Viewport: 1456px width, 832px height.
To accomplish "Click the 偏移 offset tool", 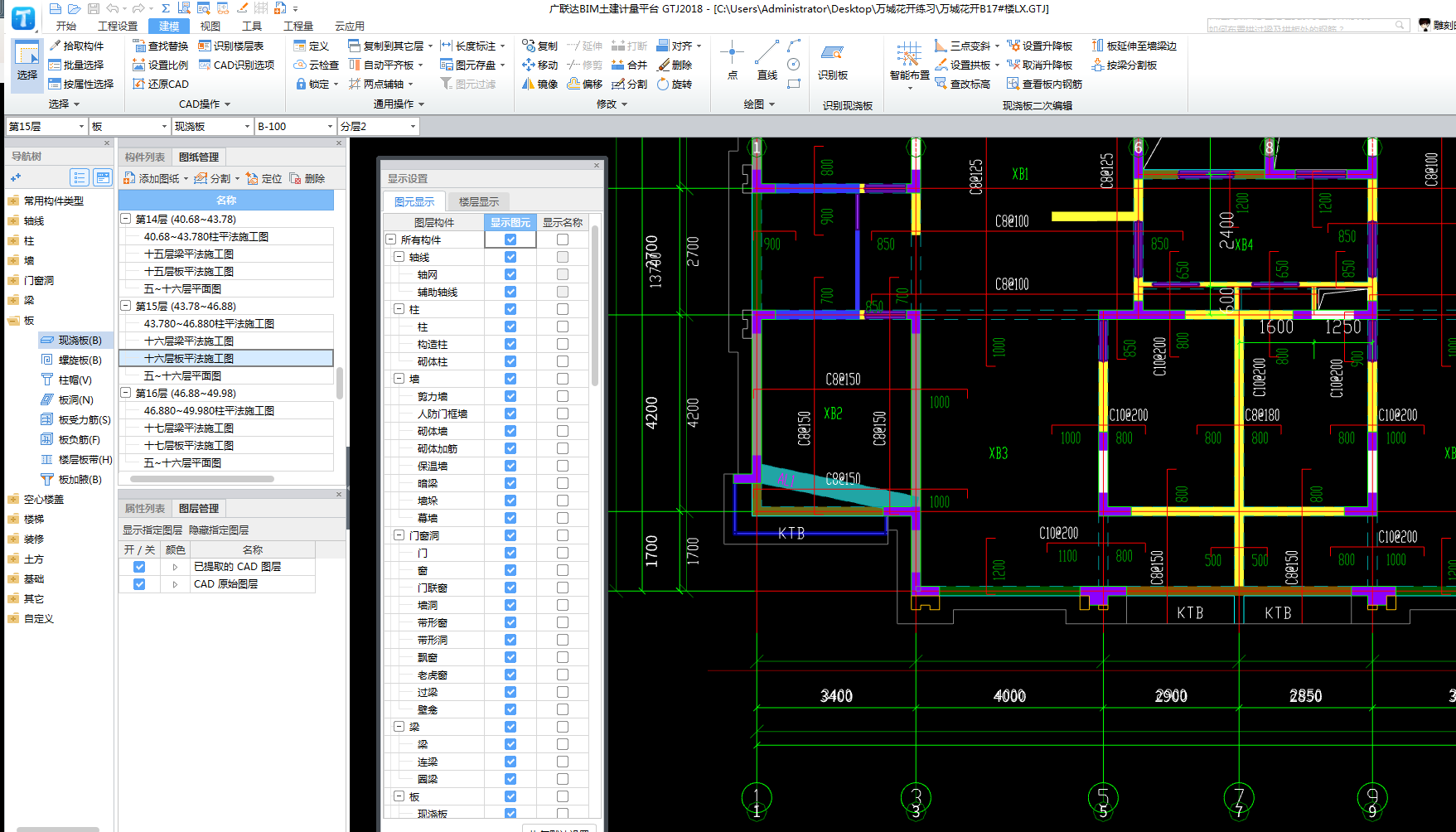I will click(585, 84).
